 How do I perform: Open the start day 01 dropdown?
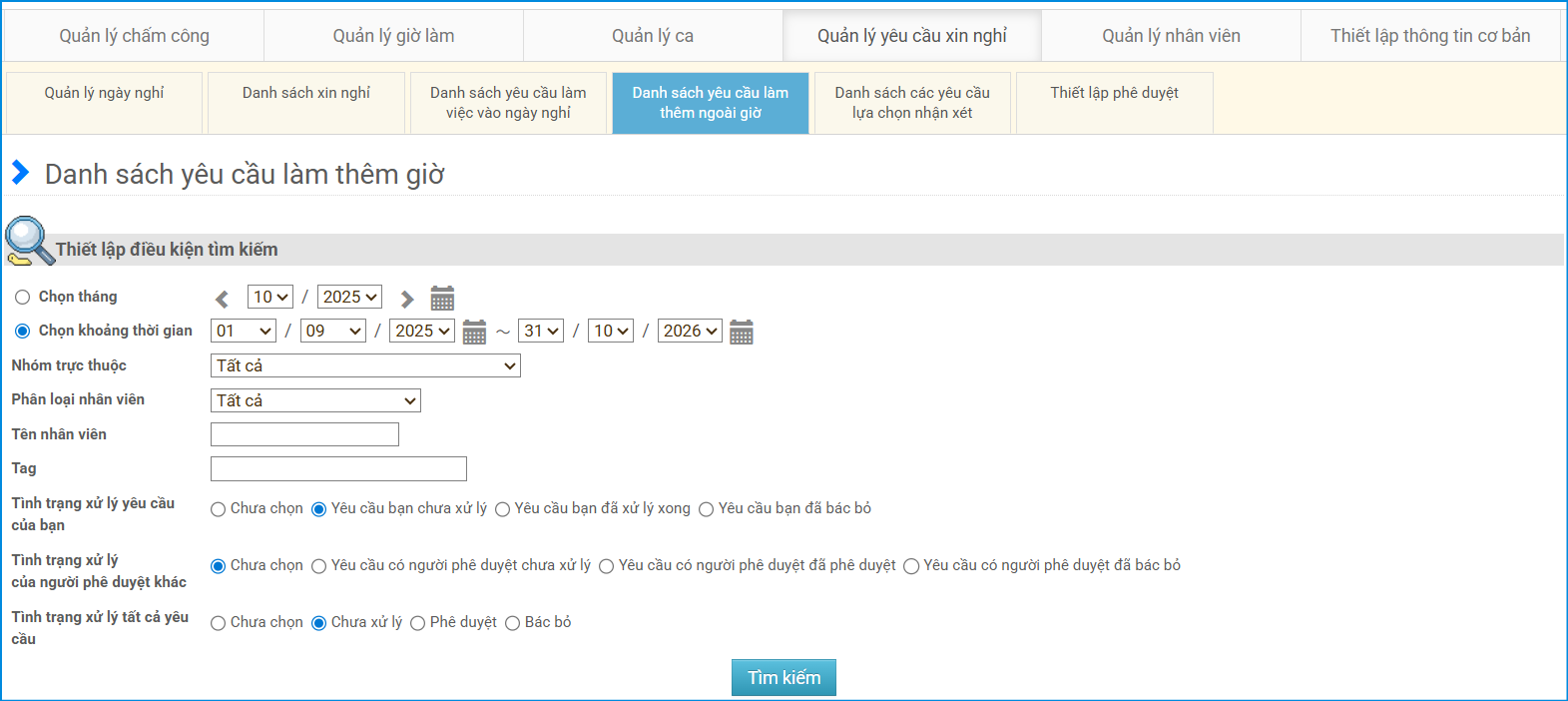243,332
